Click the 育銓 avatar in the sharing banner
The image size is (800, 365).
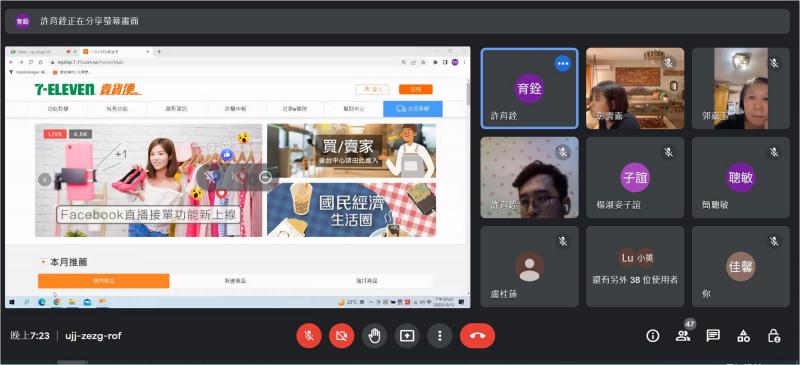22,21
